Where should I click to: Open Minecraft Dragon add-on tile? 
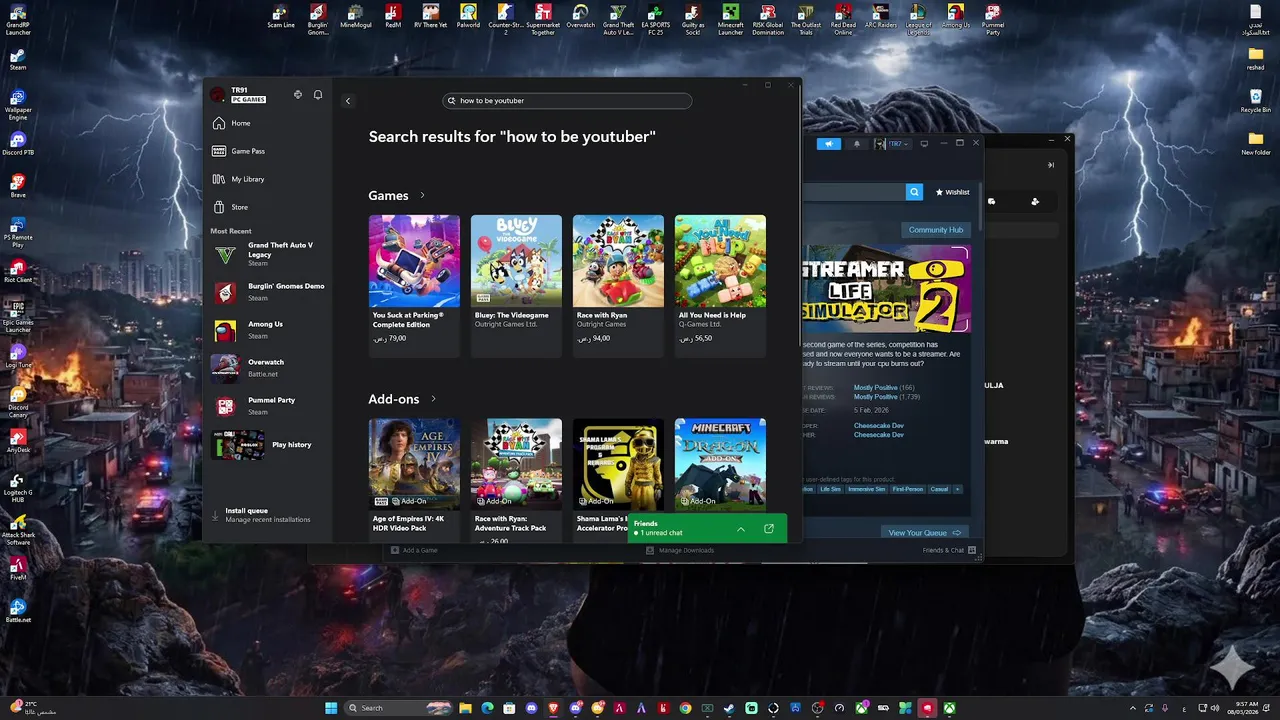tap(720, 464)
